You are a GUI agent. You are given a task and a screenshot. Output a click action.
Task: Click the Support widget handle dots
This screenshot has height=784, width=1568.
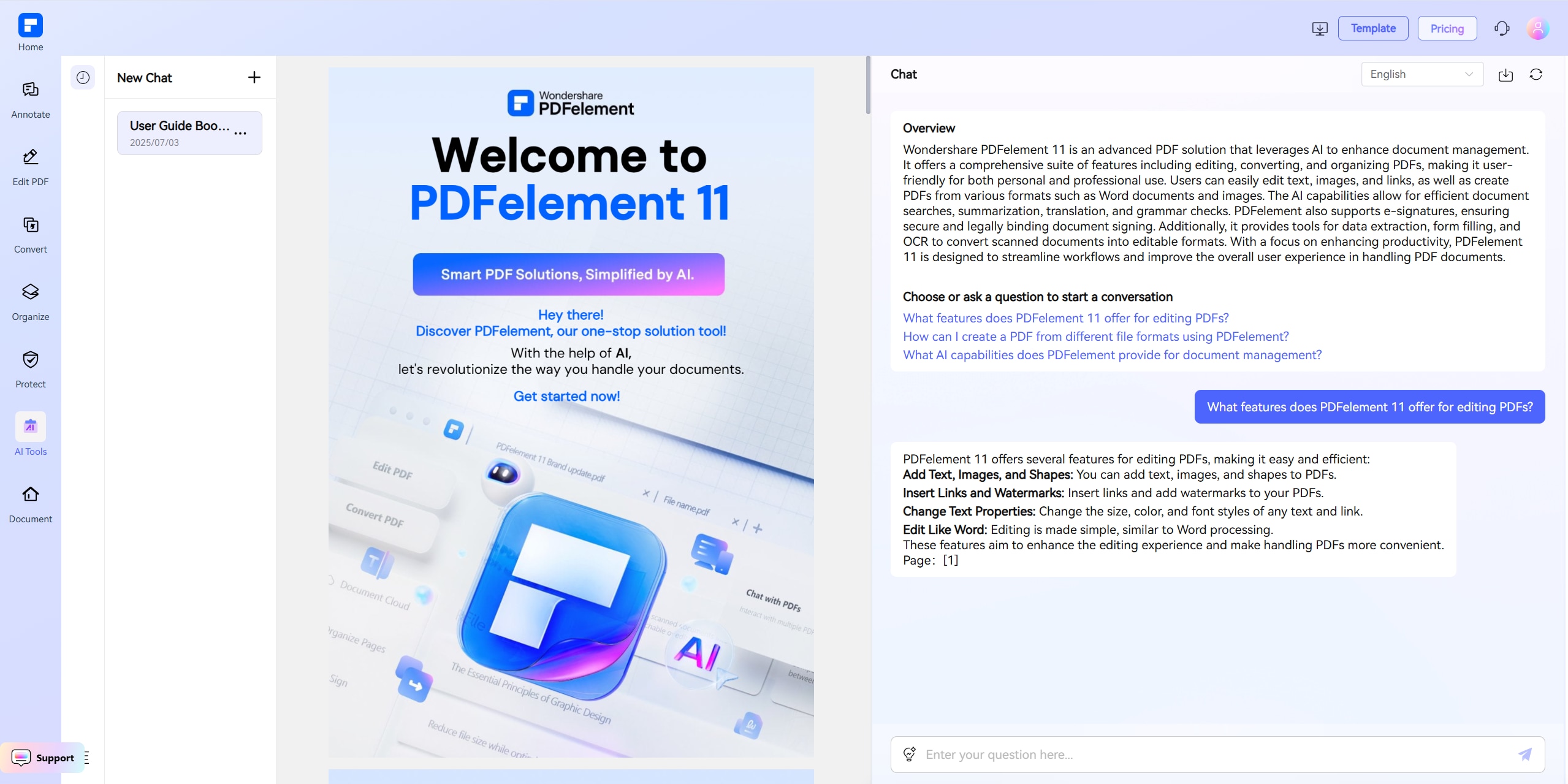click(86, 758)
